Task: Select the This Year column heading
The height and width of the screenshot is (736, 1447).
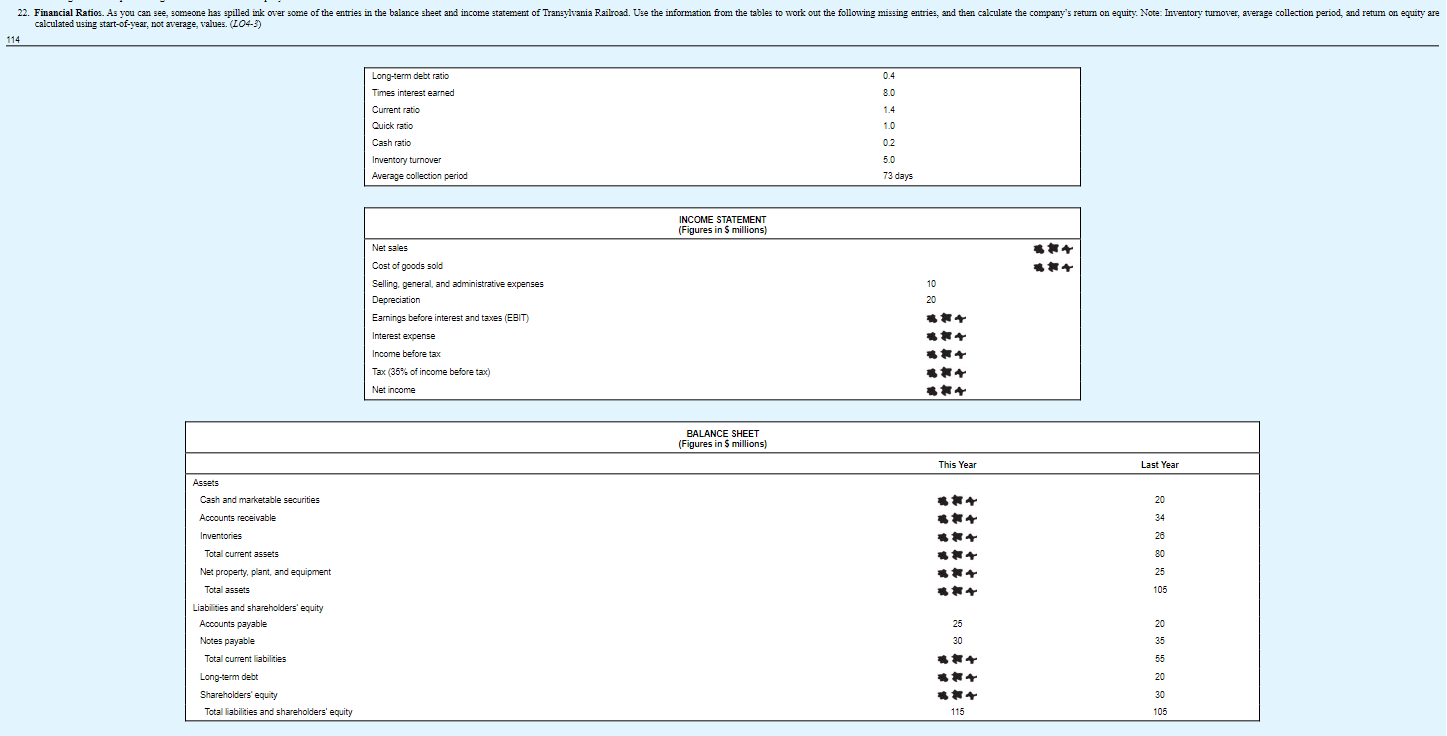Action: pyautogui.click(x=957, y=464)
